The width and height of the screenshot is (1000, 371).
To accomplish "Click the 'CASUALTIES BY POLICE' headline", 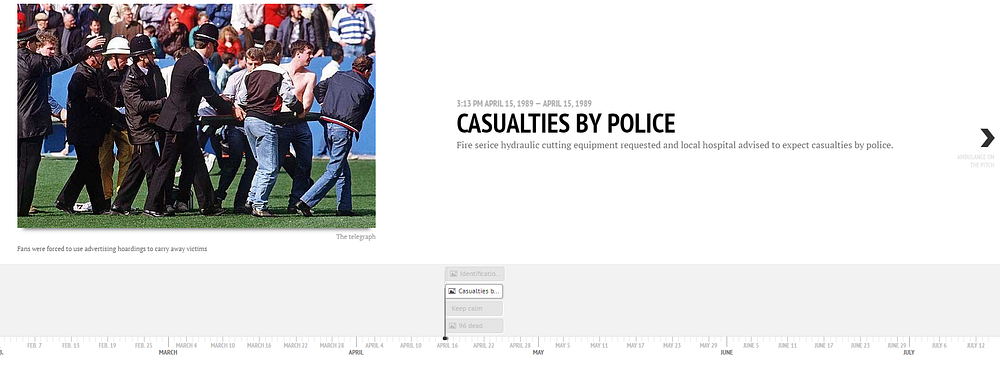I will [x=566, y=123].
